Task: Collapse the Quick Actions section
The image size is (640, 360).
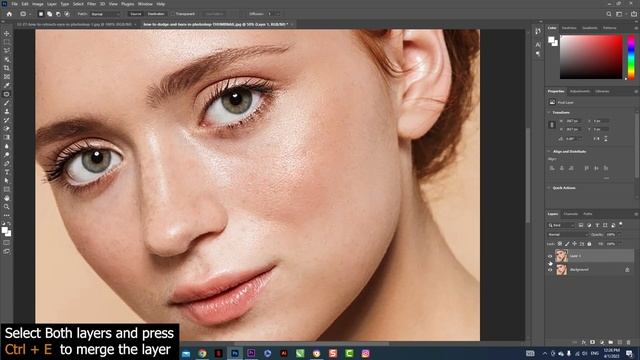Action: [x=549, y=188]
